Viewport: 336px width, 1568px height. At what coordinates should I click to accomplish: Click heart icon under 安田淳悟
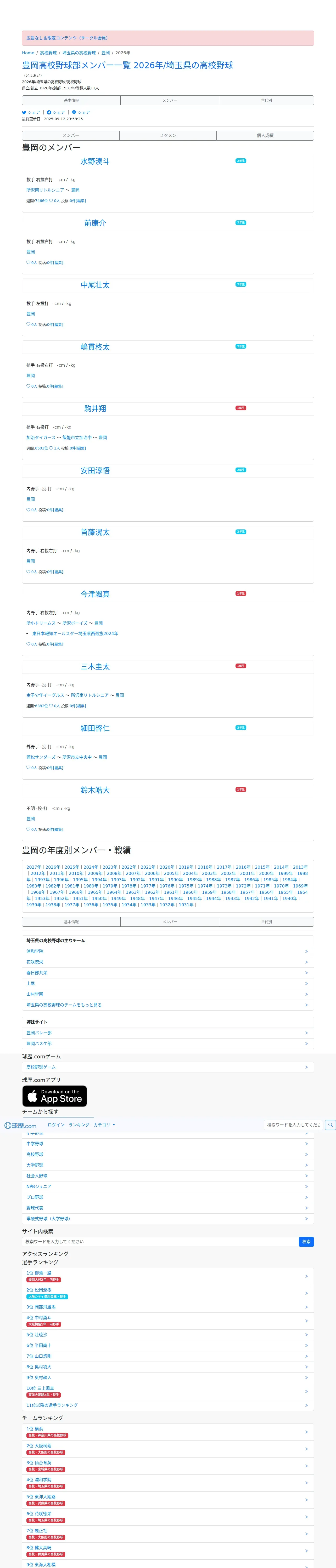[x=28, y=510]
